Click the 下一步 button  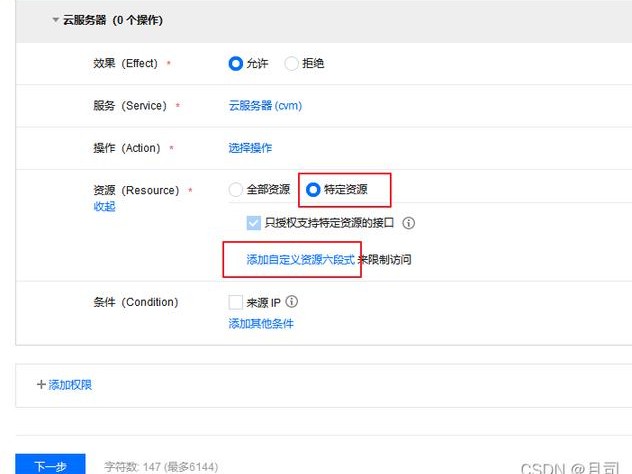coord(50,464)
